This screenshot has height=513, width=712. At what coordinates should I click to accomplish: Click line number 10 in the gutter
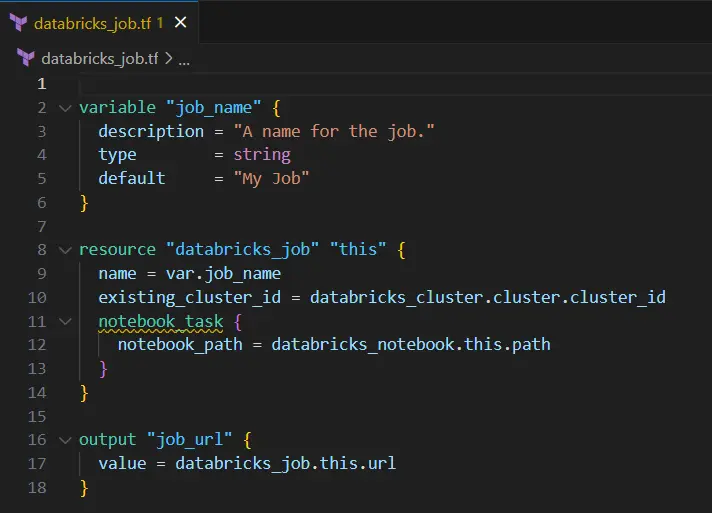point(37,298)
